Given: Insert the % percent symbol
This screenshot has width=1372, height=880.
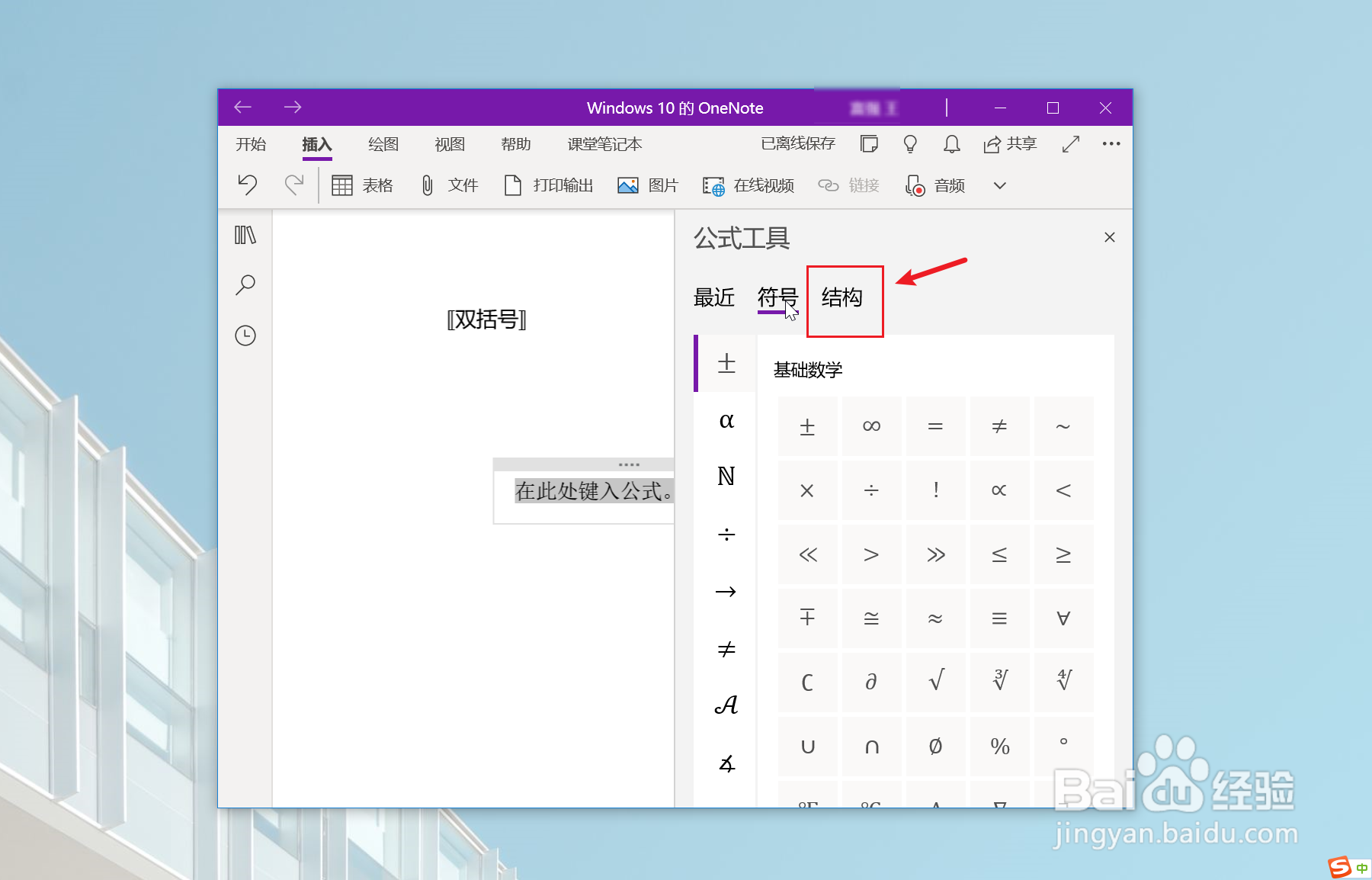Looking at the screenshot, I should (x=999, y=747).
